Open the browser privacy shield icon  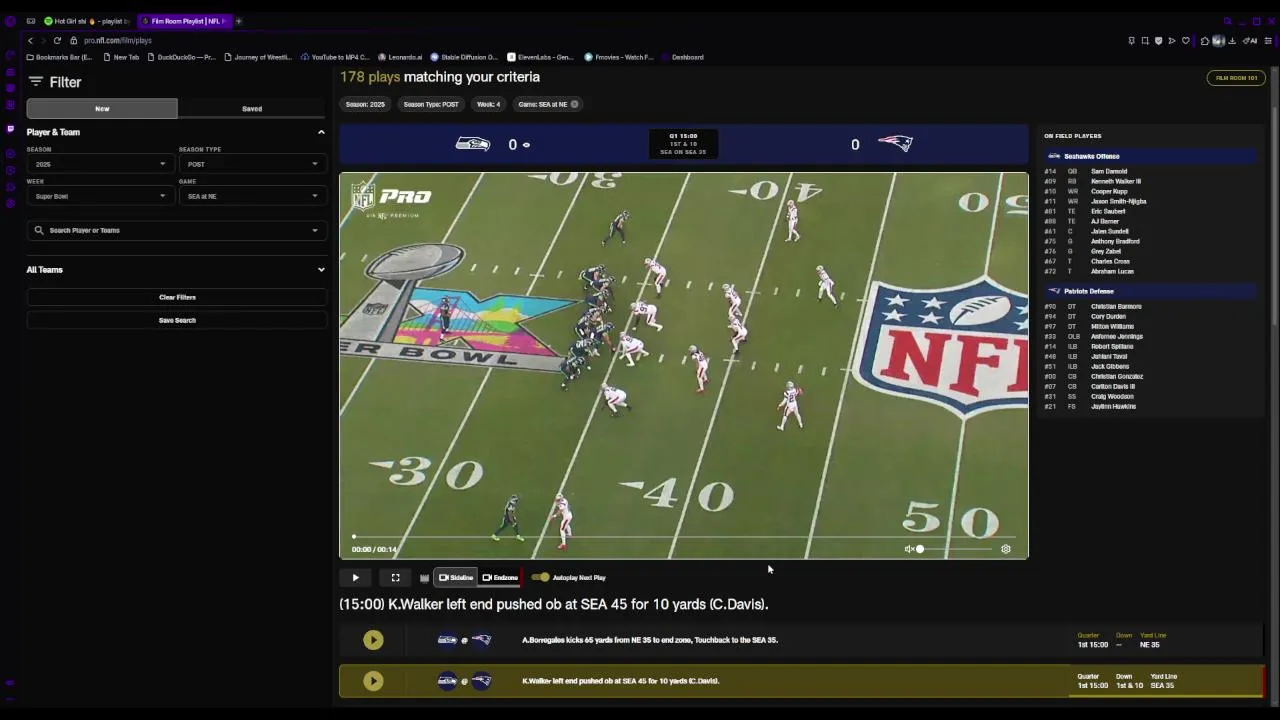1158,41
